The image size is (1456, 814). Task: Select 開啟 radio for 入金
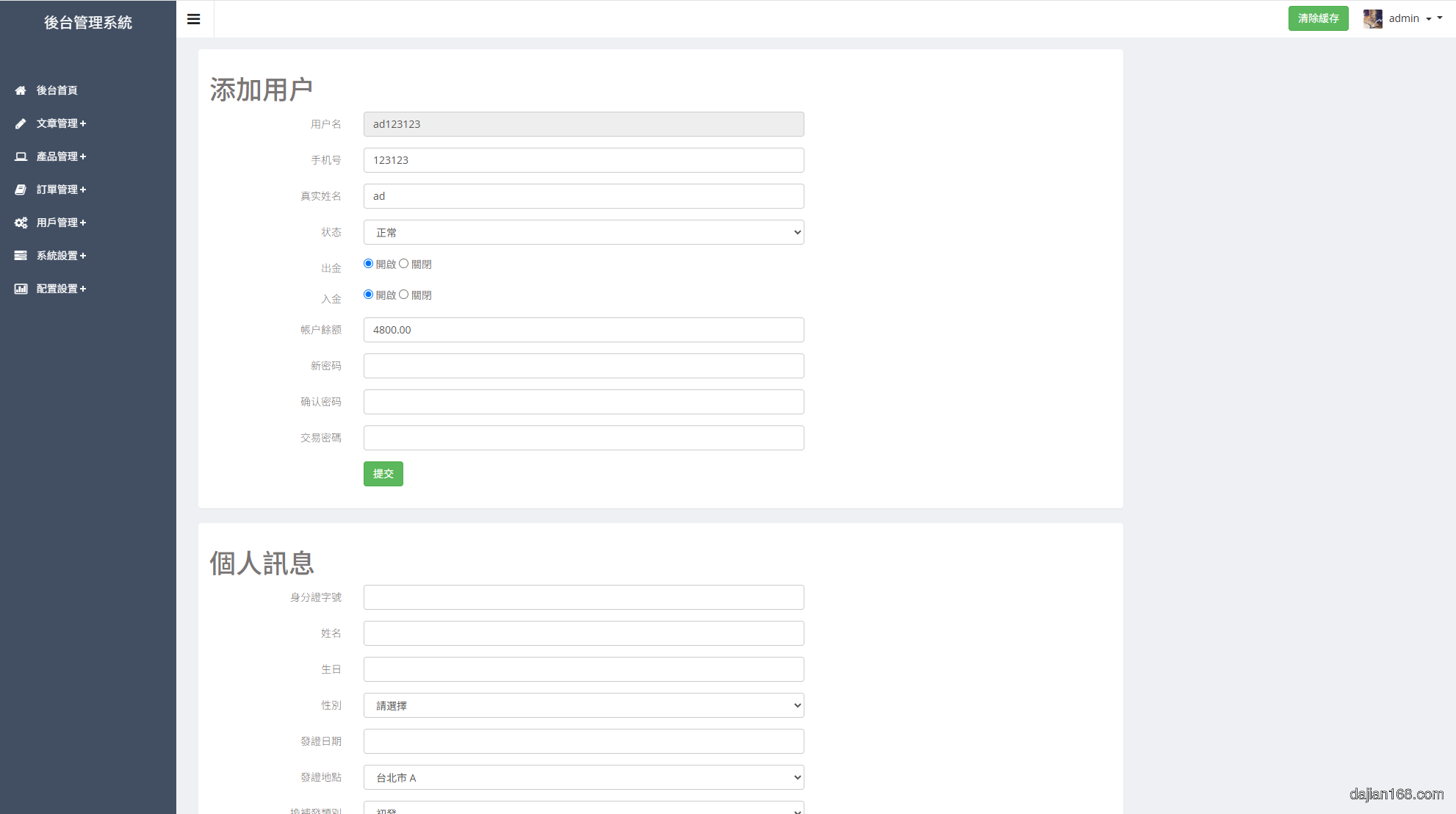pos(369,295)
